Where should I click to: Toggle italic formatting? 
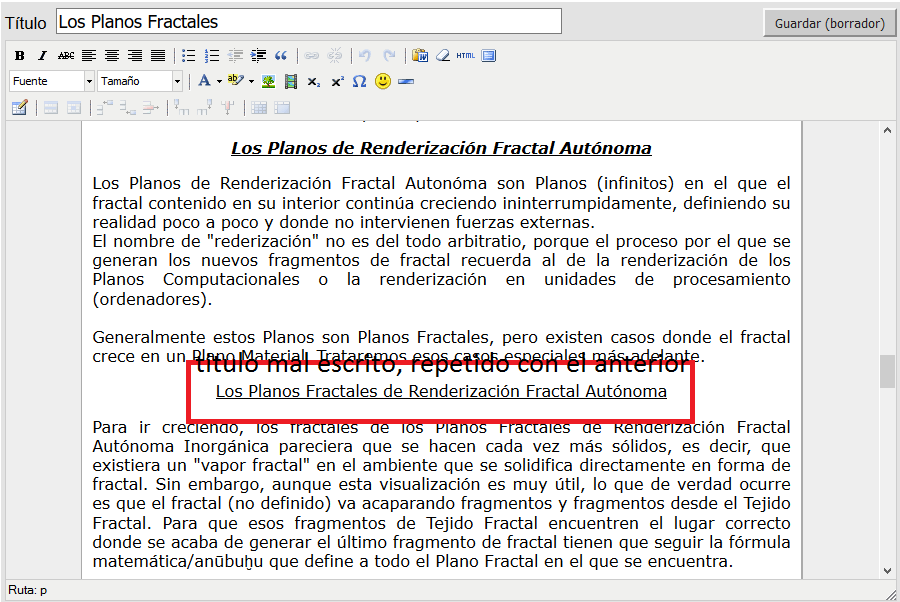[42, 56]
